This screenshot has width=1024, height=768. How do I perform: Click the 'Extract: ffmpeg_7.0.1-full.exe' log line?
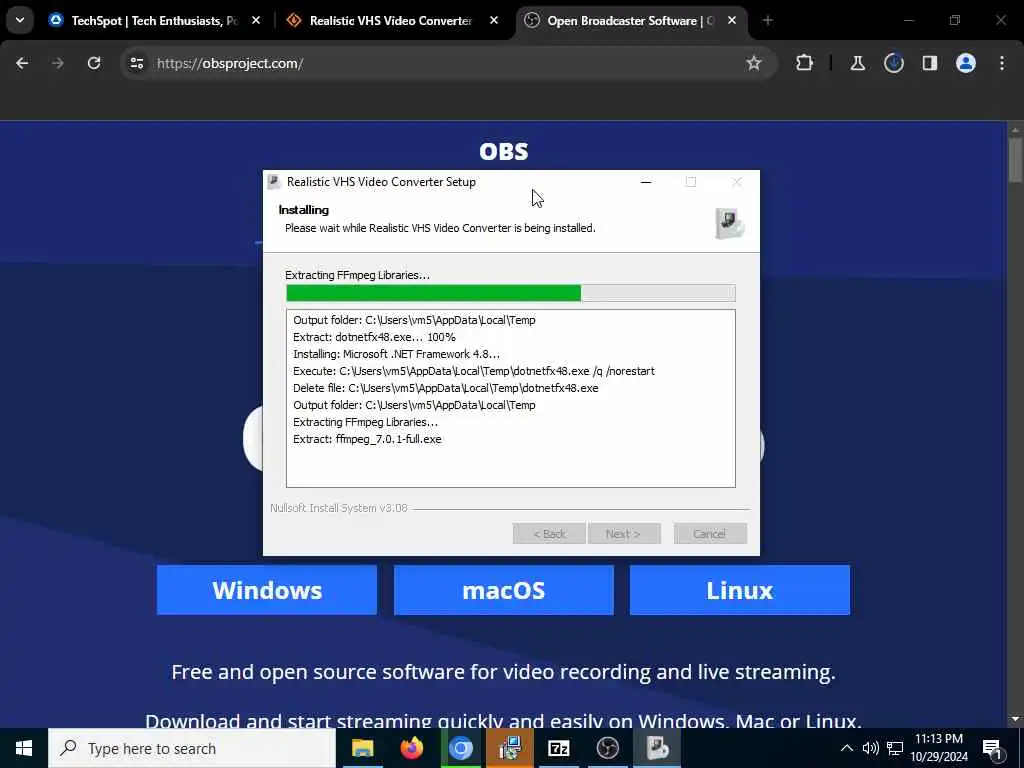click(x=367, y=439)
